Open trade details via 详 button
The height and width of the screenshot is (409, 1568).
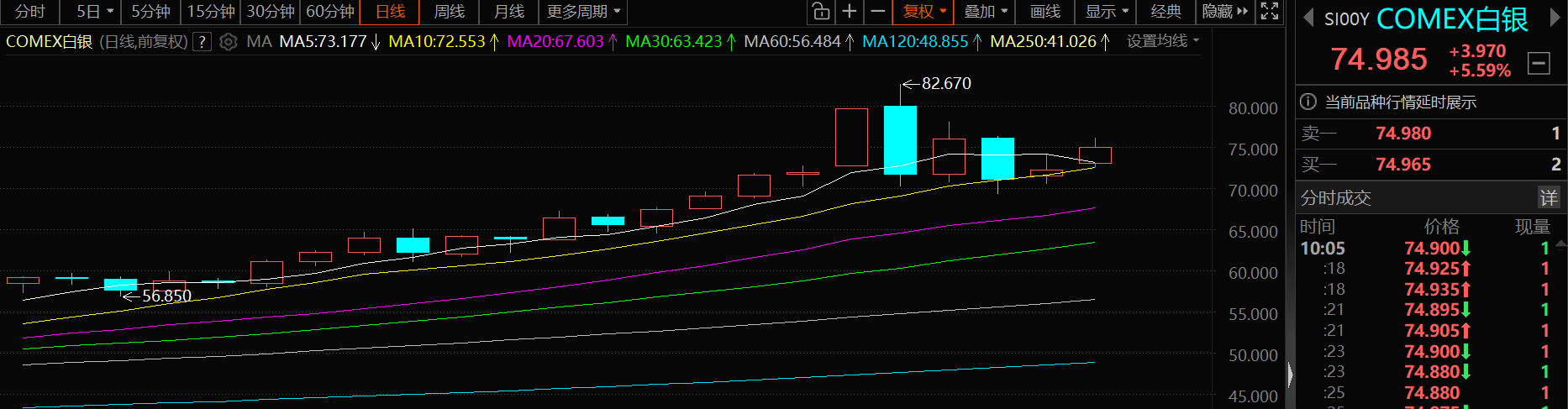coord(1548,197)
